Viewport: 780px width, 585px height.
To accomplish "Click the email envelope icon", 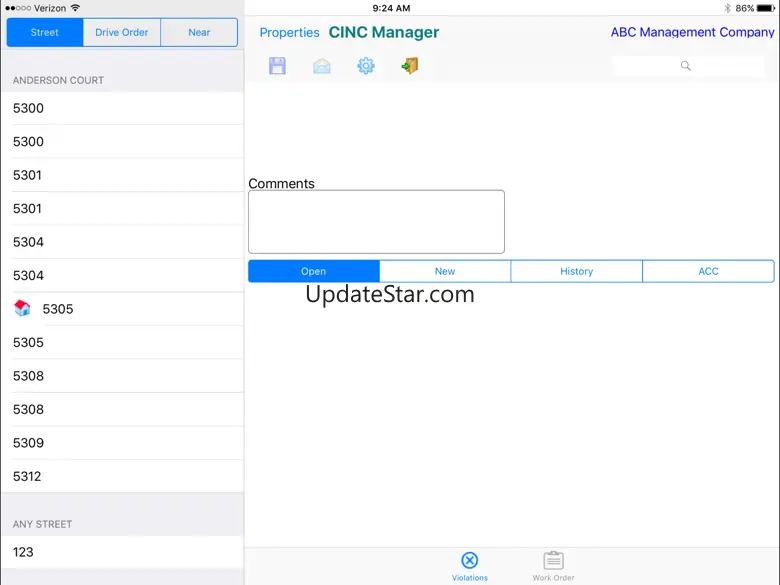I will point(322,66).
